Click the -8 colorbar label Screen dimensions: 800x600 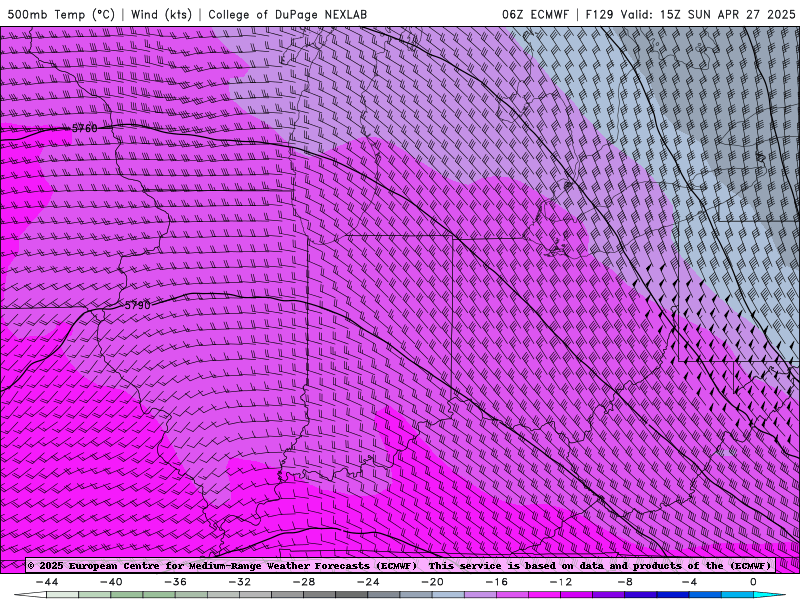[625, 582]
